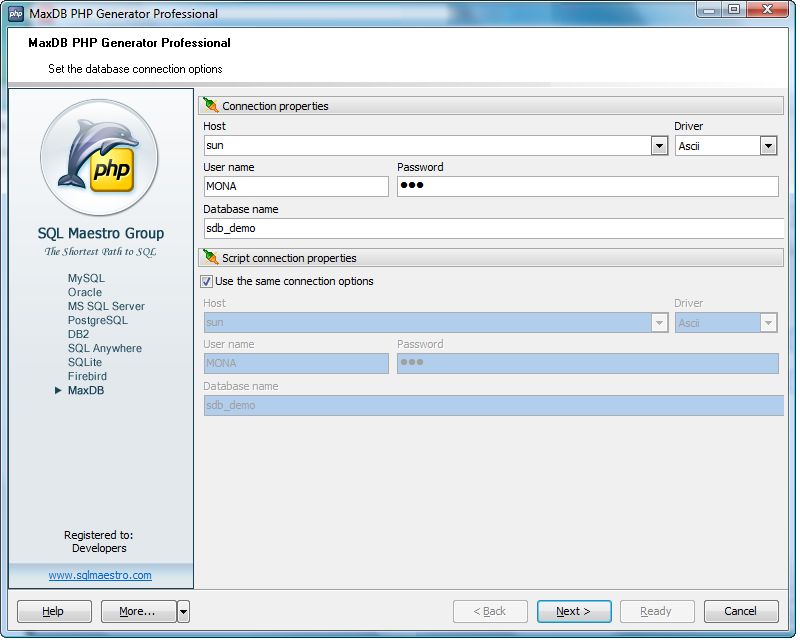This screenshot has width=800, height=642.
Task: Click the Password field in Connection properties
Action: 589,187
